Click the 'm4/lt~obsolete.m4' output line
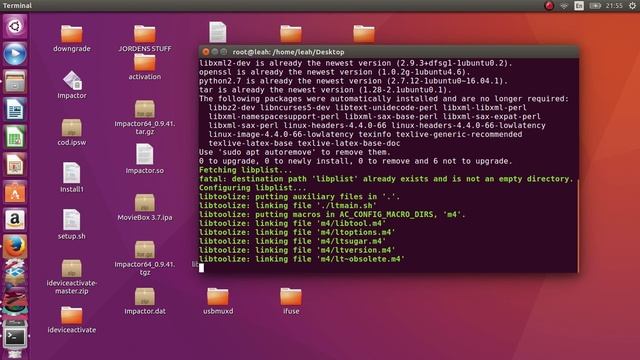 pyautogui.click(x=302, y=259)
